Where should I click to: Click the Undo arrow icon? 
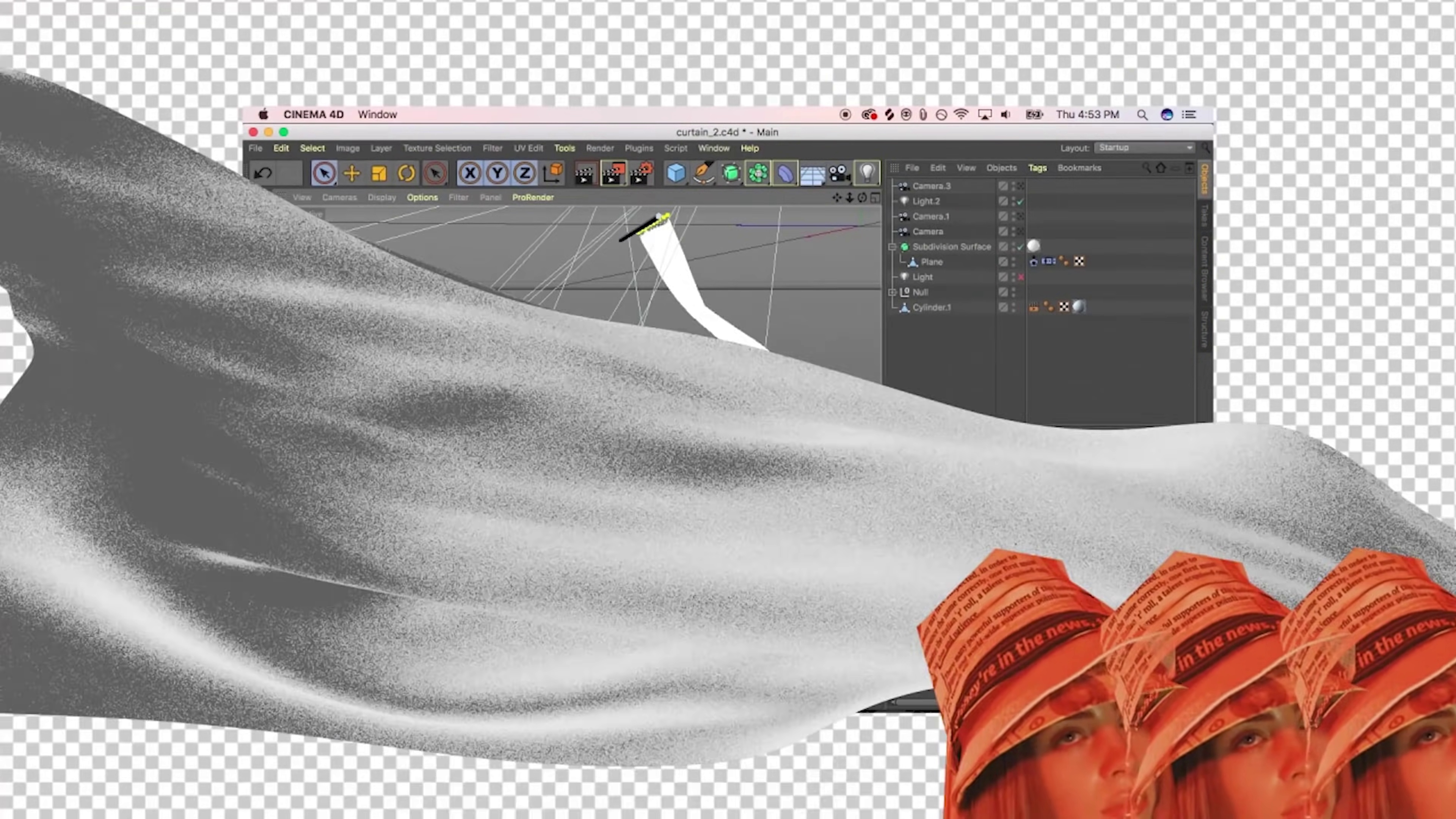point(263,174)
